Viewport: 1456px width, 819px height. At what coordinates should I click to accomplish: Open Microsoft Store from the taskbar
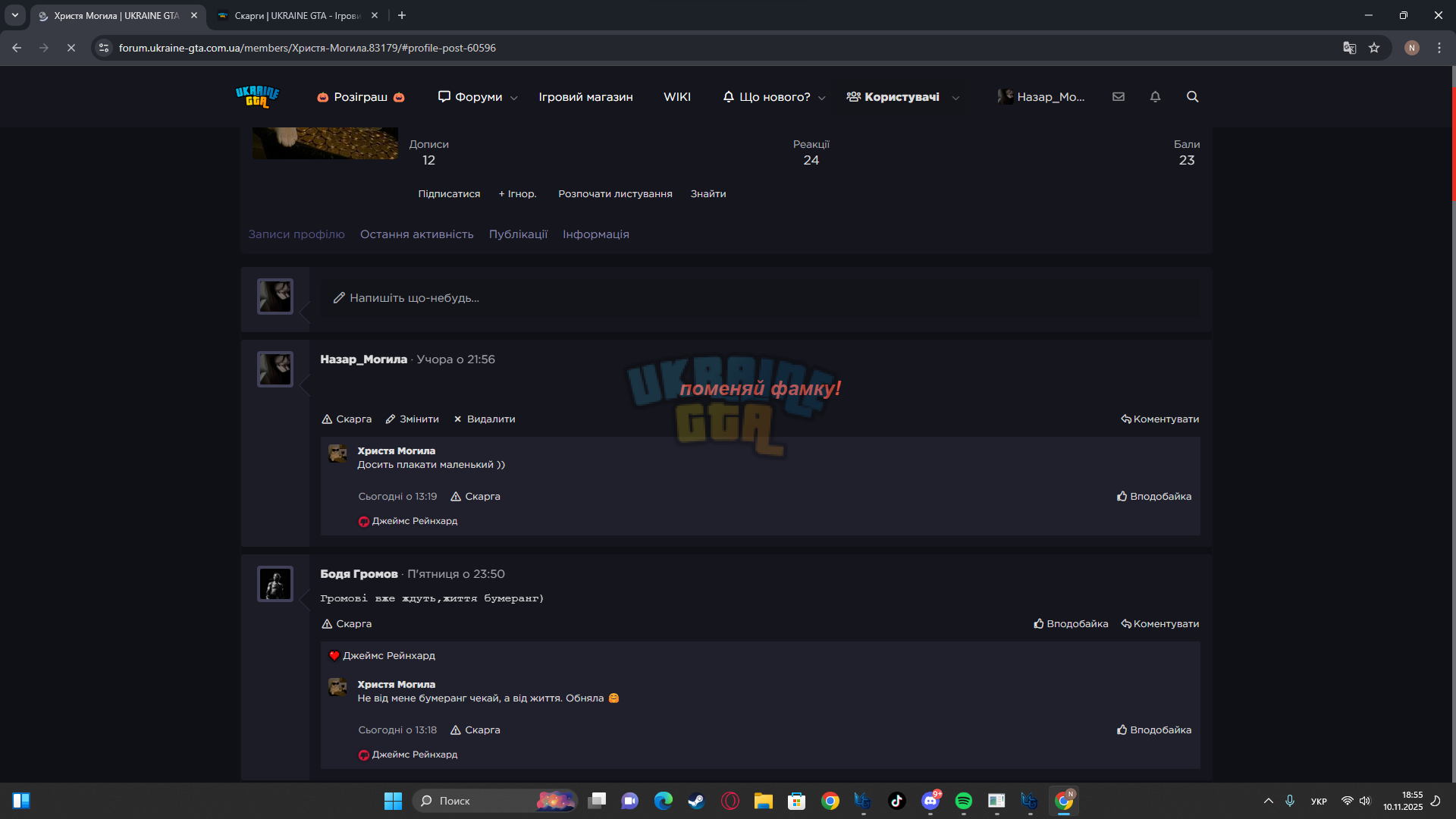pyautogui.click(x=796, y=801)
